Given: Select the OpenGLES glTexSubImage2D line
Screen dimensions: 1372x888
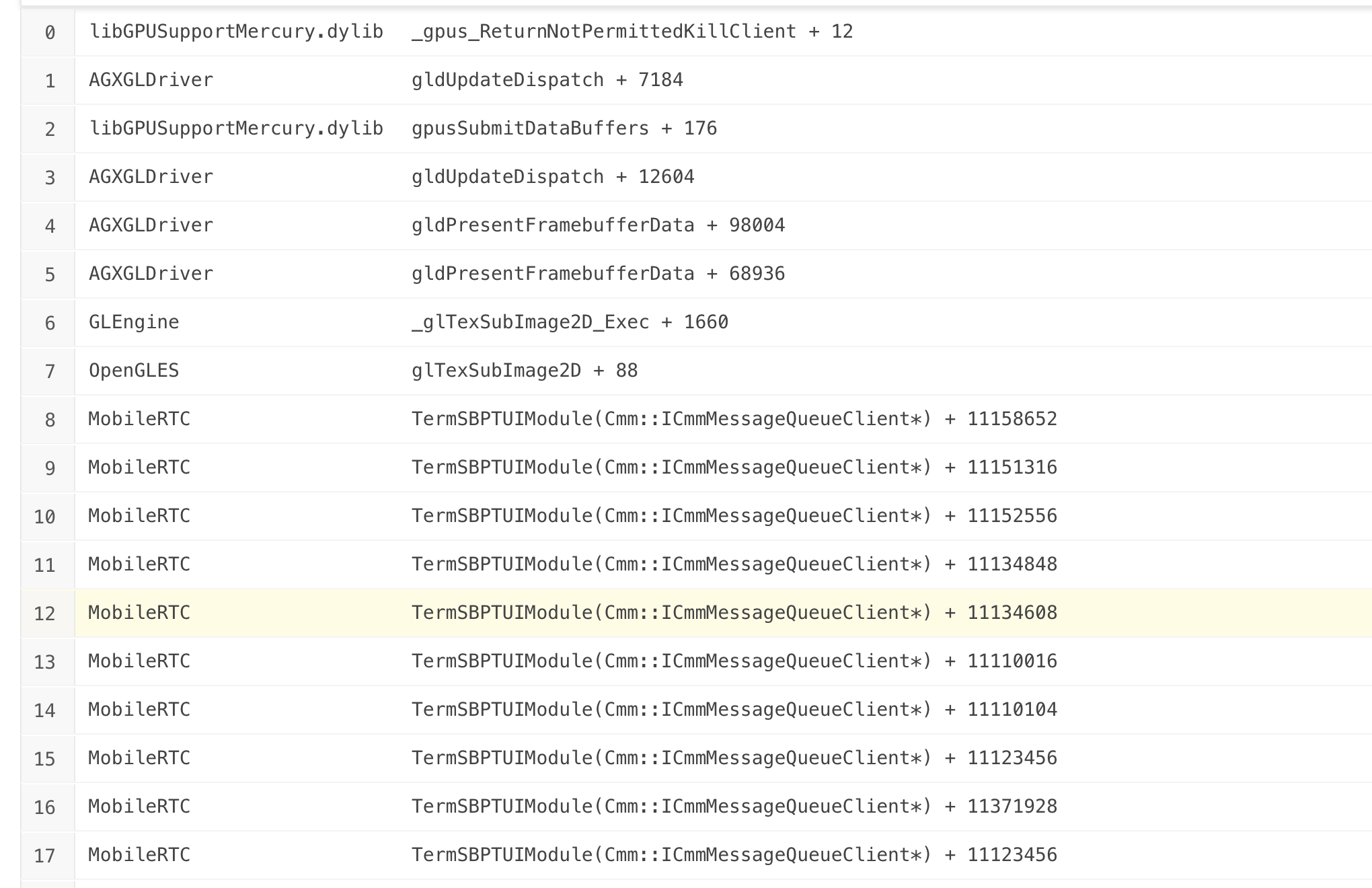Looking at the screenshot, I should click(x=524, y=371).
